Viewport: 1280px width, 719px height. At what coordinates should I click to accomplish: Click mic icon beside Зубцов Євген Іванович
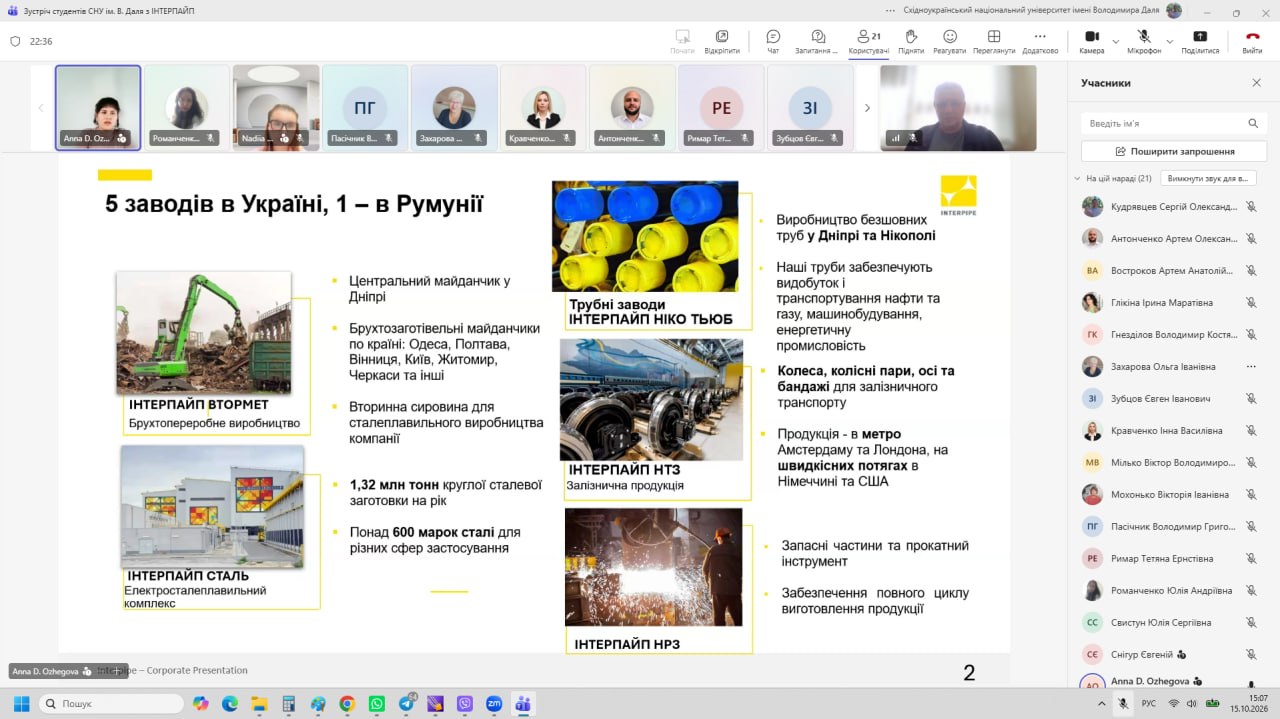coord(1250,399)
